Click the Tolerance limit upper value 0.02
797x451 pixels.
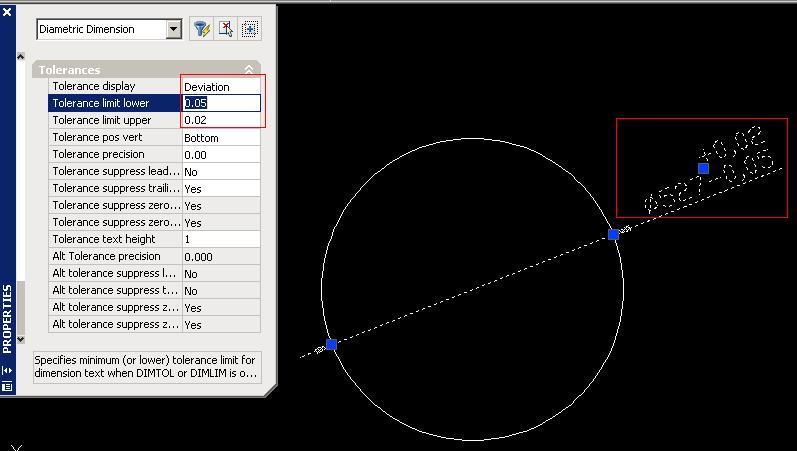(x=221, y=121)
